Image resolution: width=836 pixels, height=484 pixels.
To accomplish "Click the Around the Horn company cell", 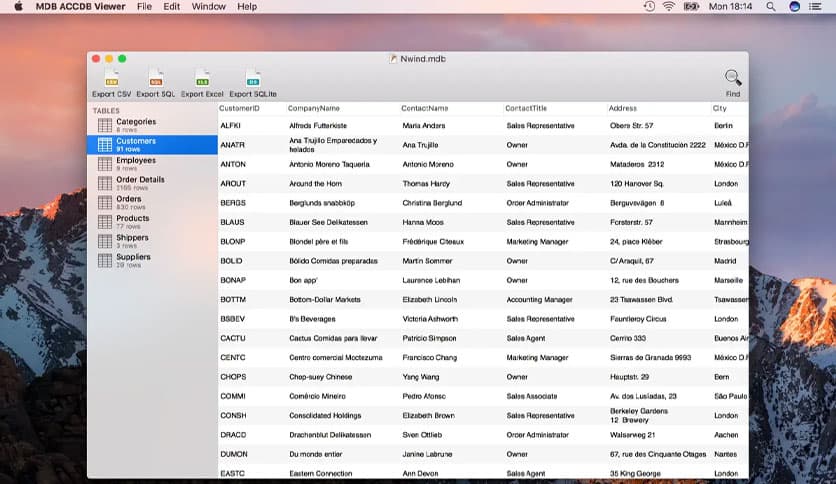I will tap(316, 183).
